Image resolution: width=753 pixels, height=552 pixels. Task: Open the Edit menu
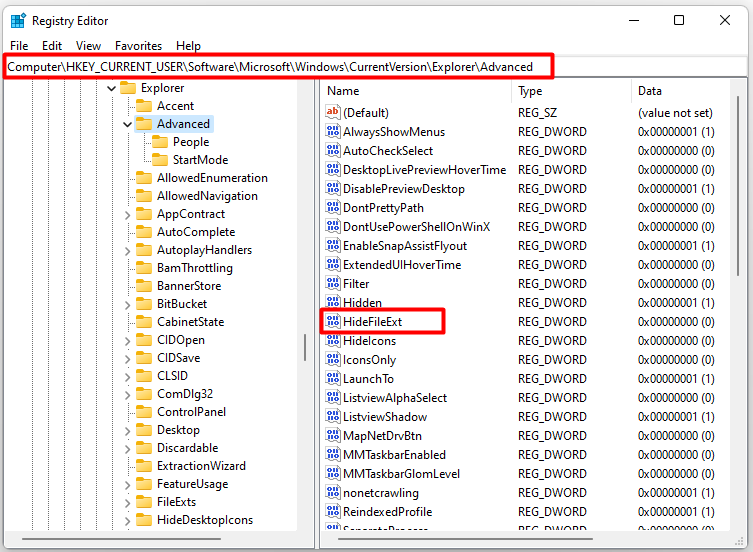[52, 46]
